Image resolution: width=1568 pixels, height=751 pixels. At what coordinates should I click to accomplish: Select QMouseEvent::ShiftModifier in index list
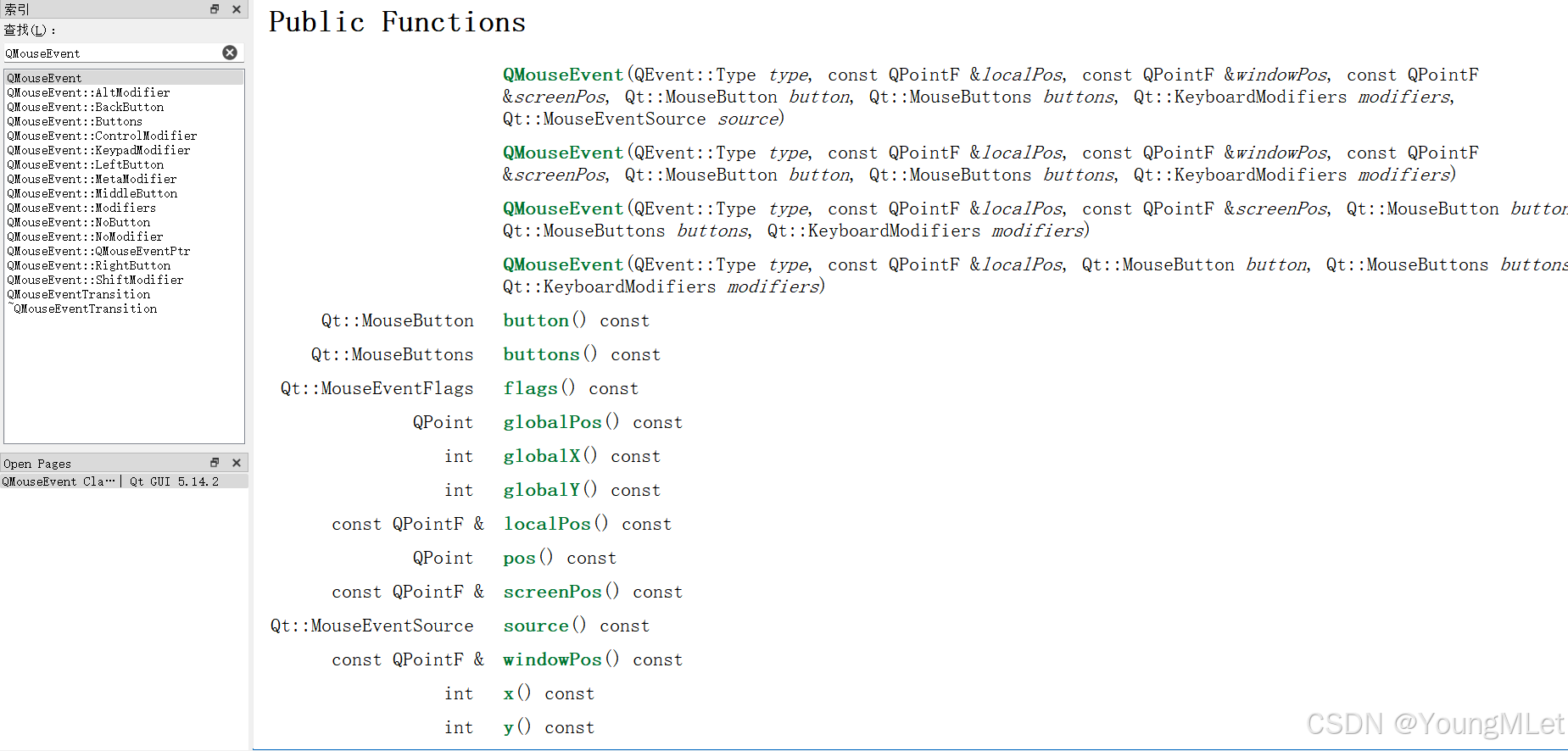tap(95, 280)
